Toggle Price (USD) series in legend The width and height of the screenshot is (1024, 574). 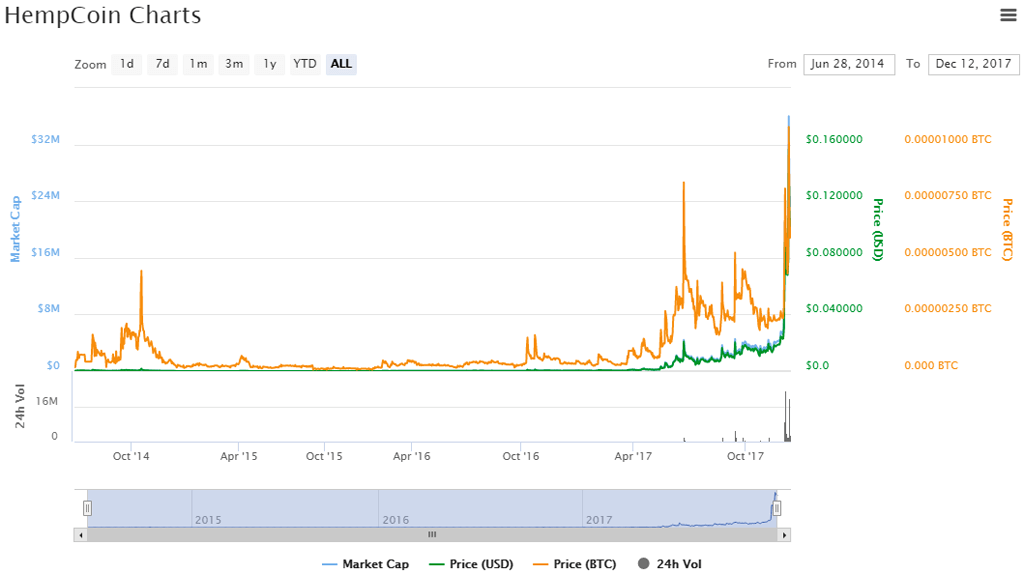[472, 564]
